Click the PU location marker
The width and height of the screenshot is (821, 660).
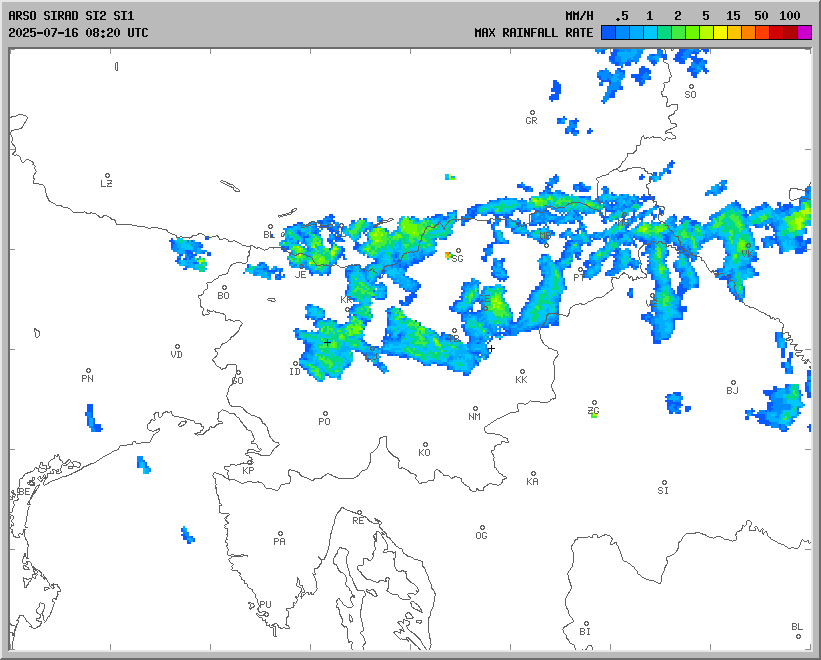point(265,597)
